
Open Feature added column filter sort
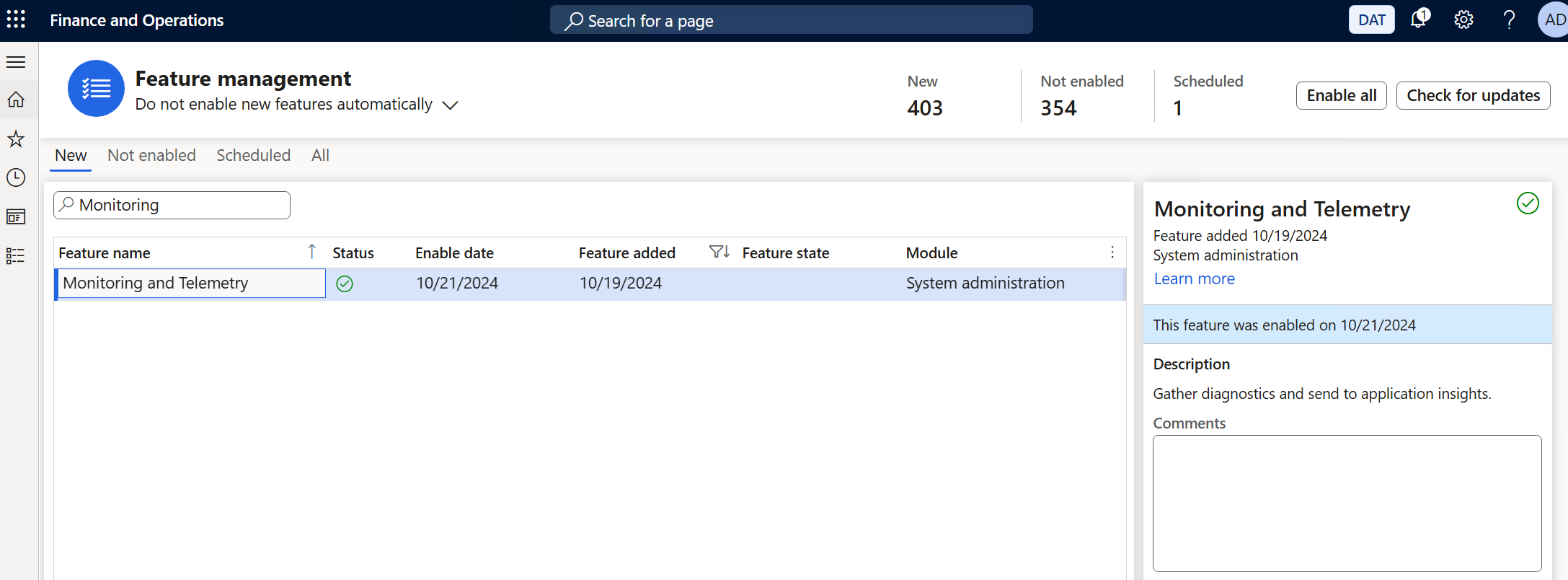[719, 252]
